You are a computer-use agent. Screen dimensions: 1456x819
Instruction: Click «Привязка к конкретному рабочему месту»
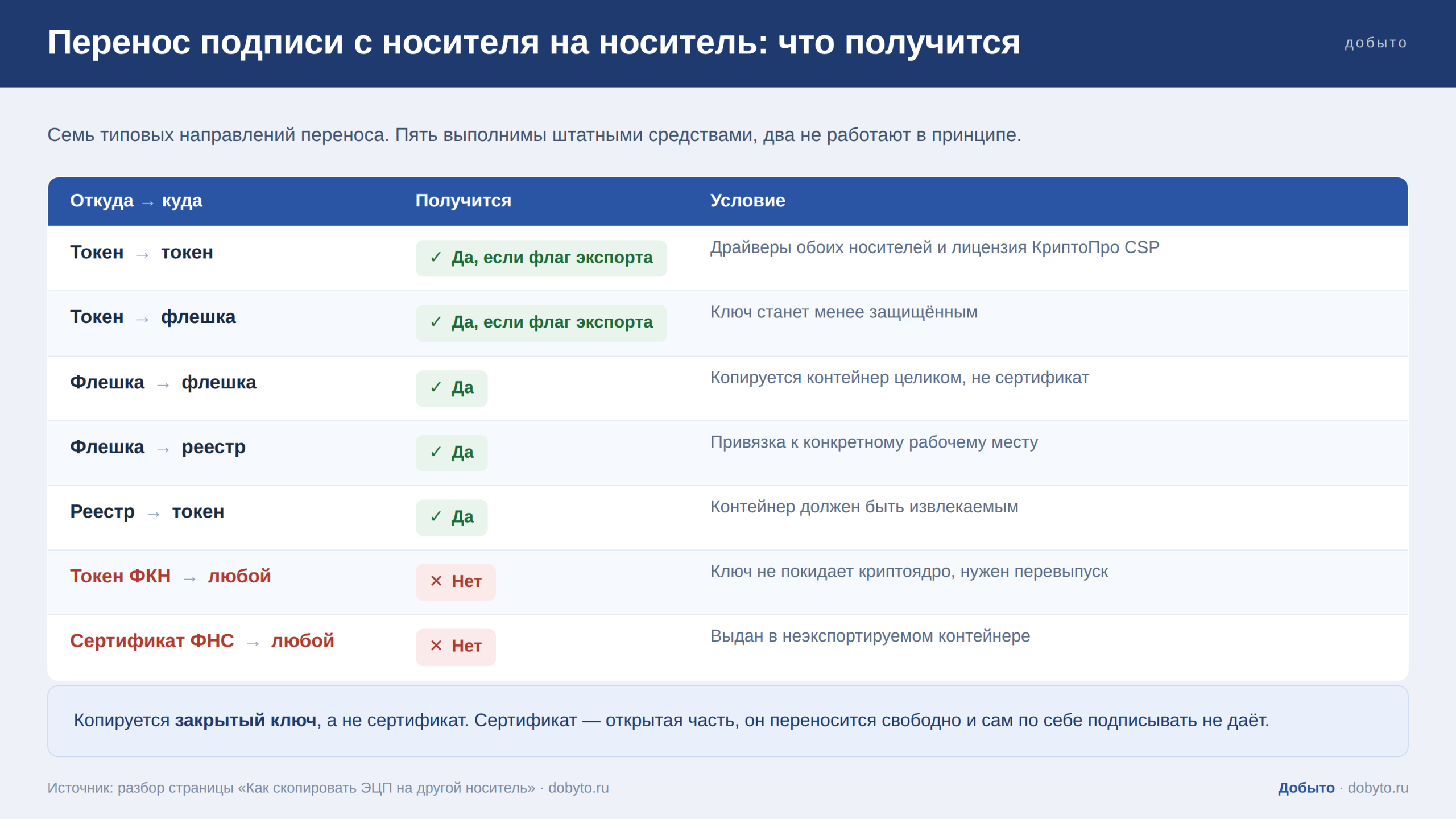coord(874,442)
